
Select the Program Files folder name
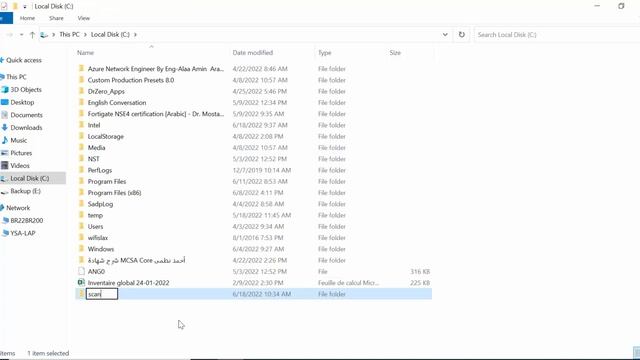click(107, 181)
